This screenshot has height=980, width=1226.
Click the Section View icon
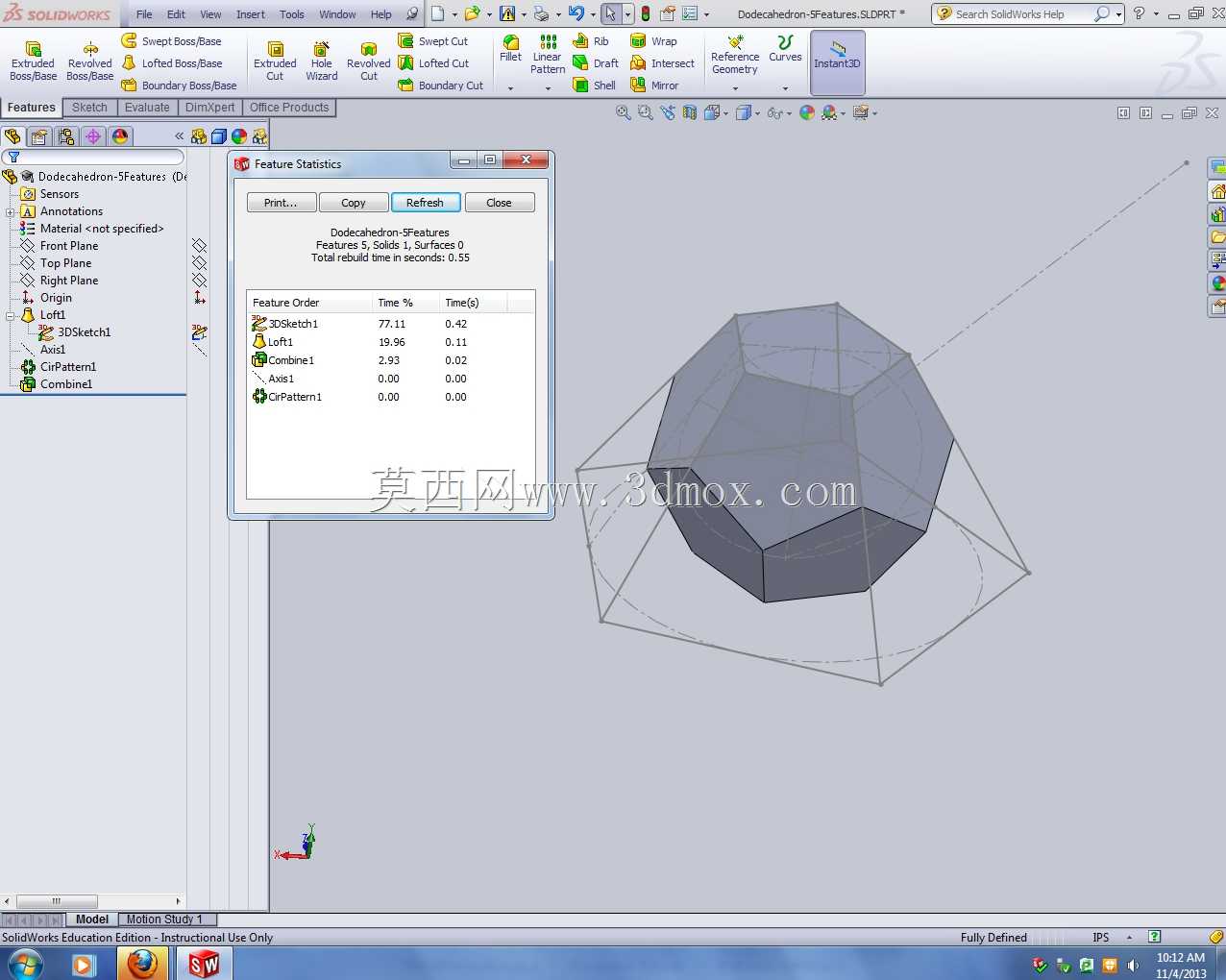(x=689, y=112)
